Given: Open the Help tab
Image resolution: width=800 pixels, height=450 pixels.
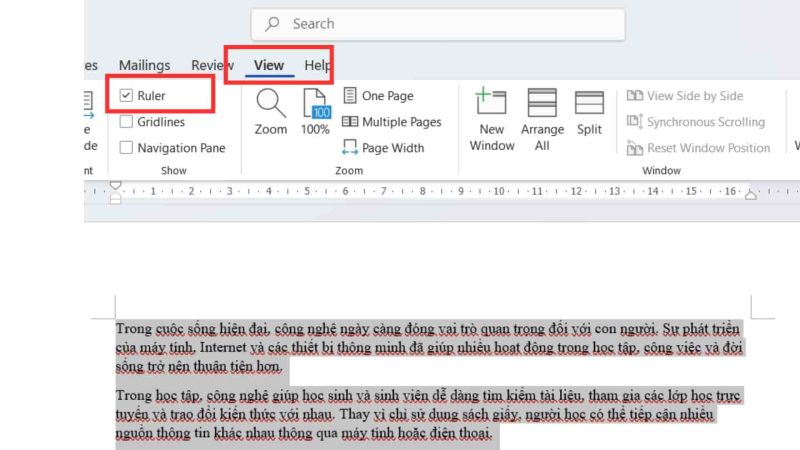Looking at the screenshot, I should 317,65.
